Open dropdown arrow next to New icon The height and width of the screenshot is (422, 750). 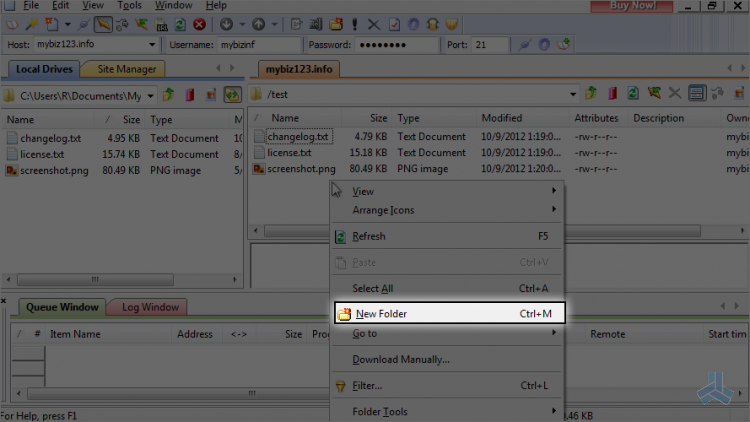67,24
